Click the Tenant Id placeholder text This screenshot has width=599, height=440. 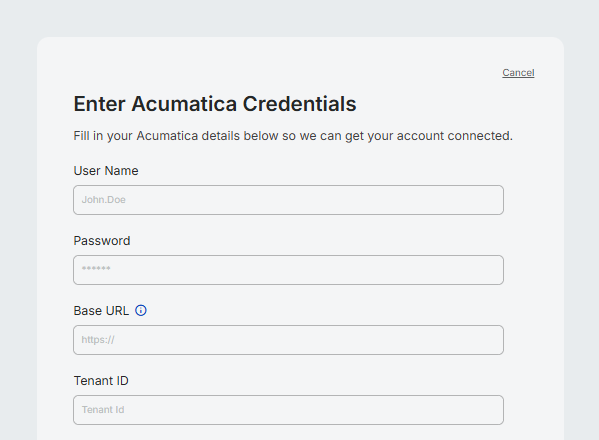click(x=103, y=410)
